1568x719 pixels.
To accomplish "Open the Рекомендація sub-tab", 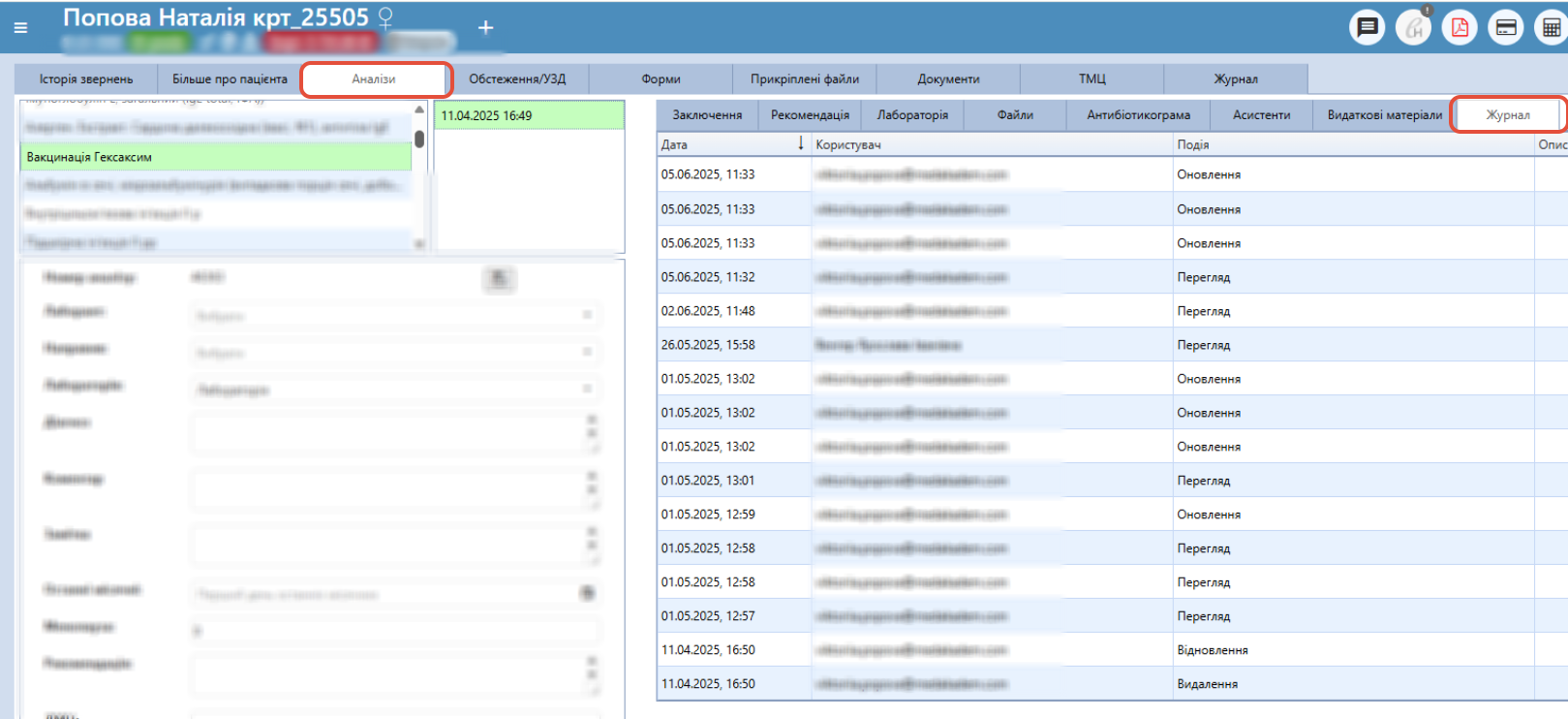I will (810, 114).
